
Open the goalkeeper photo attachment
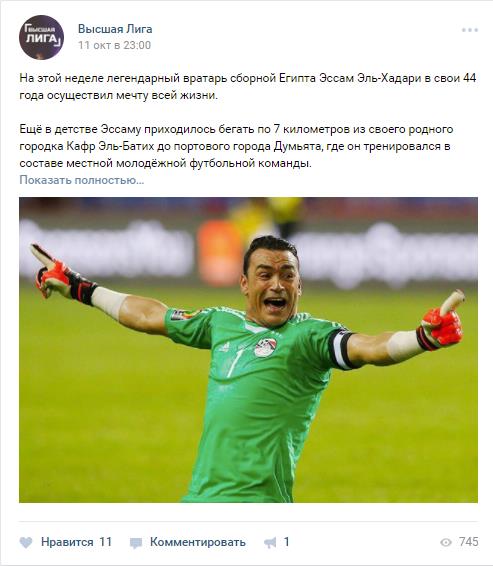(248, 350)
